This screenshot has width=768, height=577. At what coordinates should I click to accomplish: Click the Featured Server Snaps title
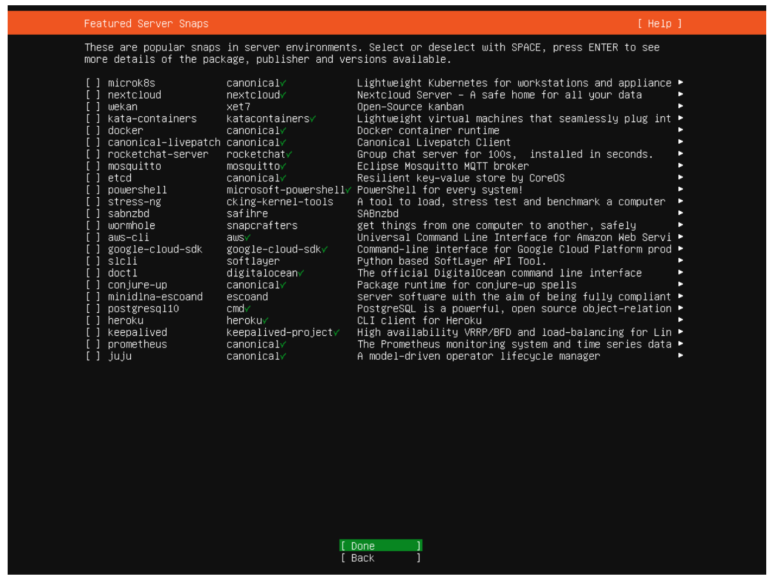146,23
